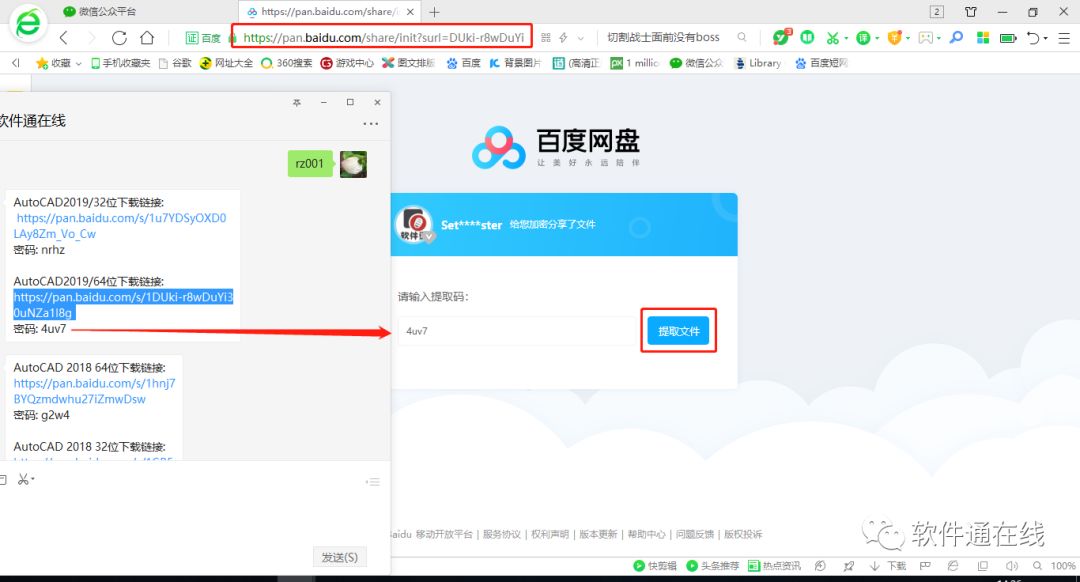Open dropdown beside the undo arrow icon
Screen dimensions: 1080x582
click(x=1046, y=39)
